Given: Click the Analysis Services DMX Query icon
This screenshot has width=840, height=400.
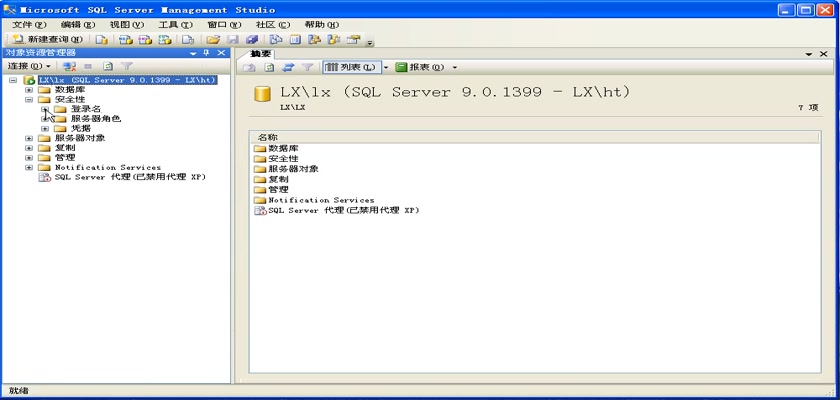Looking at the screenshot, I should (x=145, y=40).
